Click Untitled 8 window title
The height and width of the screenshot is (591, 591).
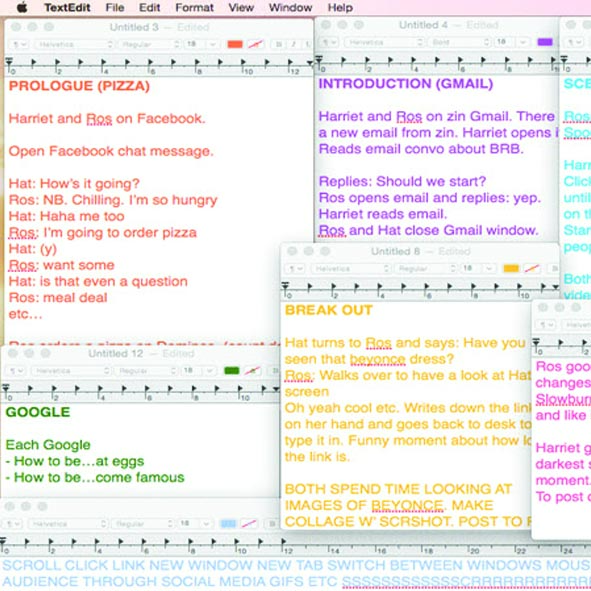395,251
